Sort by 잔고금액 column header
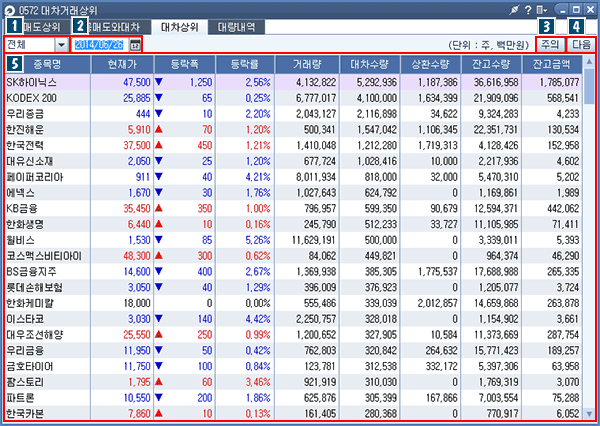The width and height of the screenshot is (600, 426). pos(552,64)
